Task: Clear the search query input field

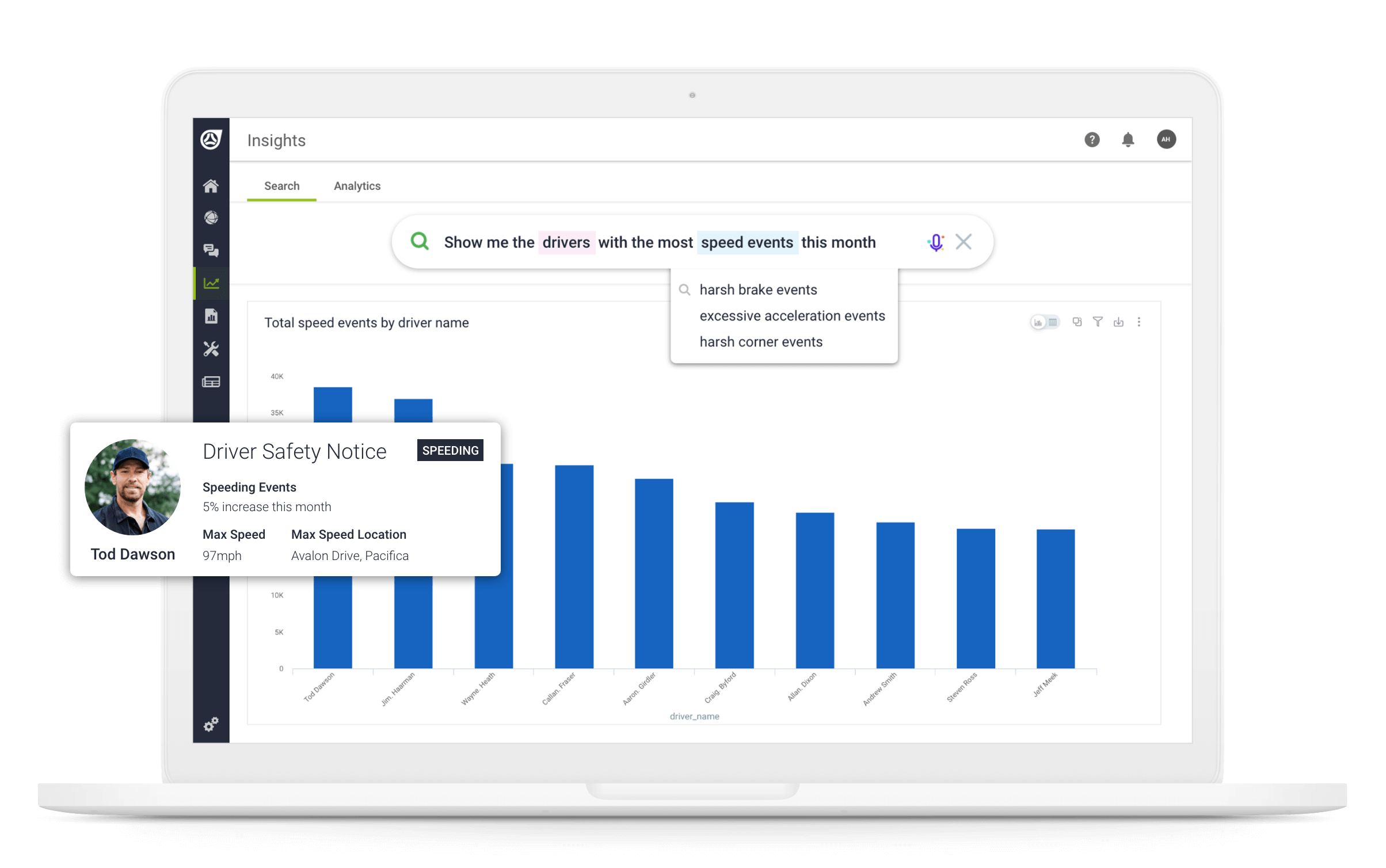Action: click(x=962, y=242)
